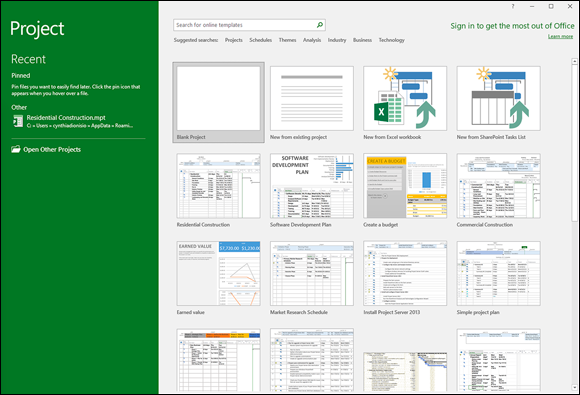This screenshot has width=580, height=395.
Task: Search suggested term Industry
Action: click(337, 40)
